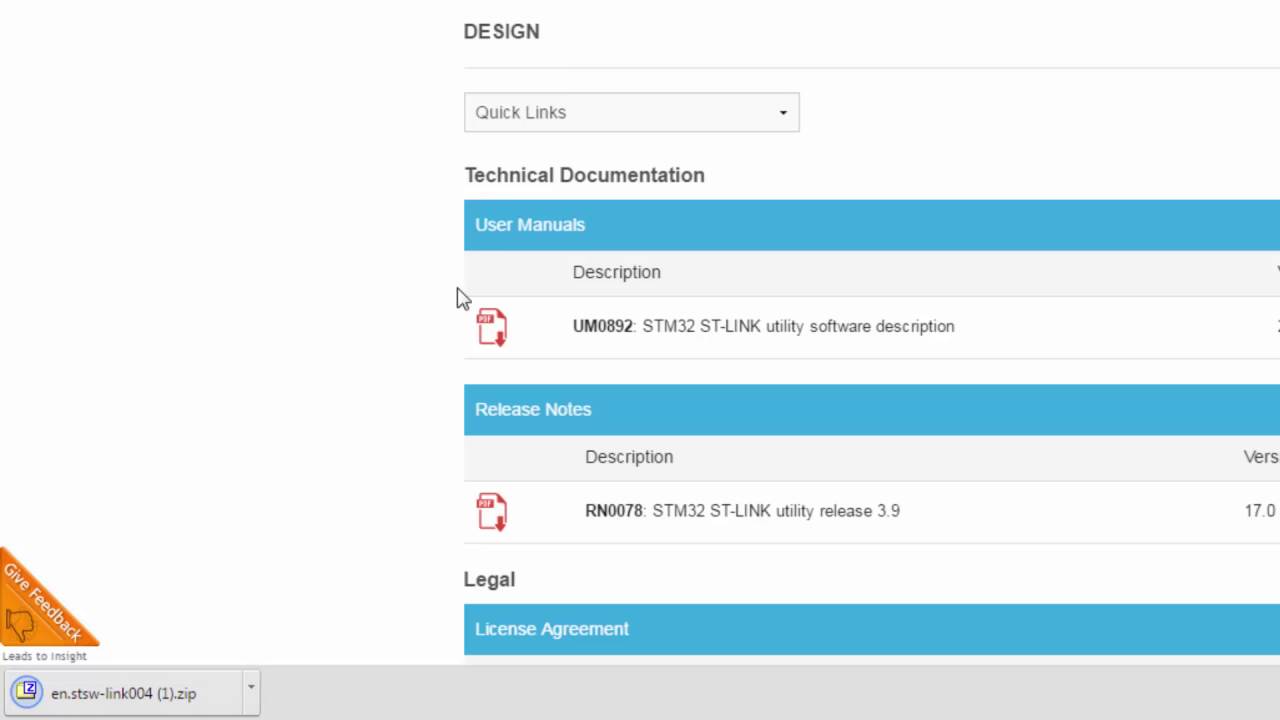Click the Description column header under User Manuals
Viewport: 1280px width, 720px height.
616,272
